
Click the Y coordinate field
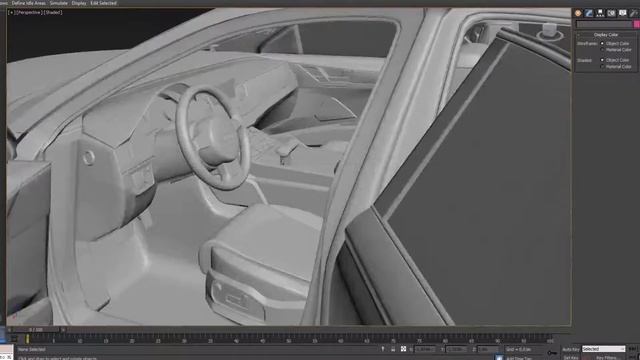pos(456,349)
